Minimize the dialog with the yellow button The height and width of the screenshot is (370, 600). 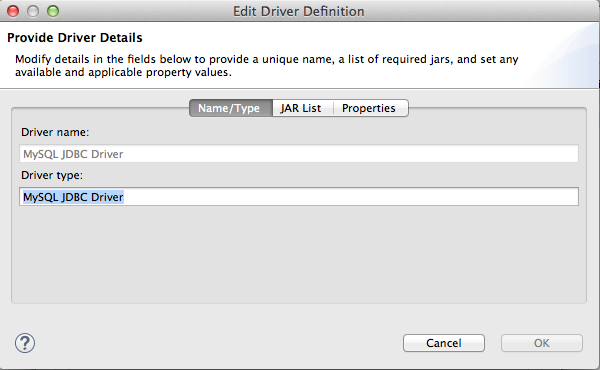[x=33, y=11]
